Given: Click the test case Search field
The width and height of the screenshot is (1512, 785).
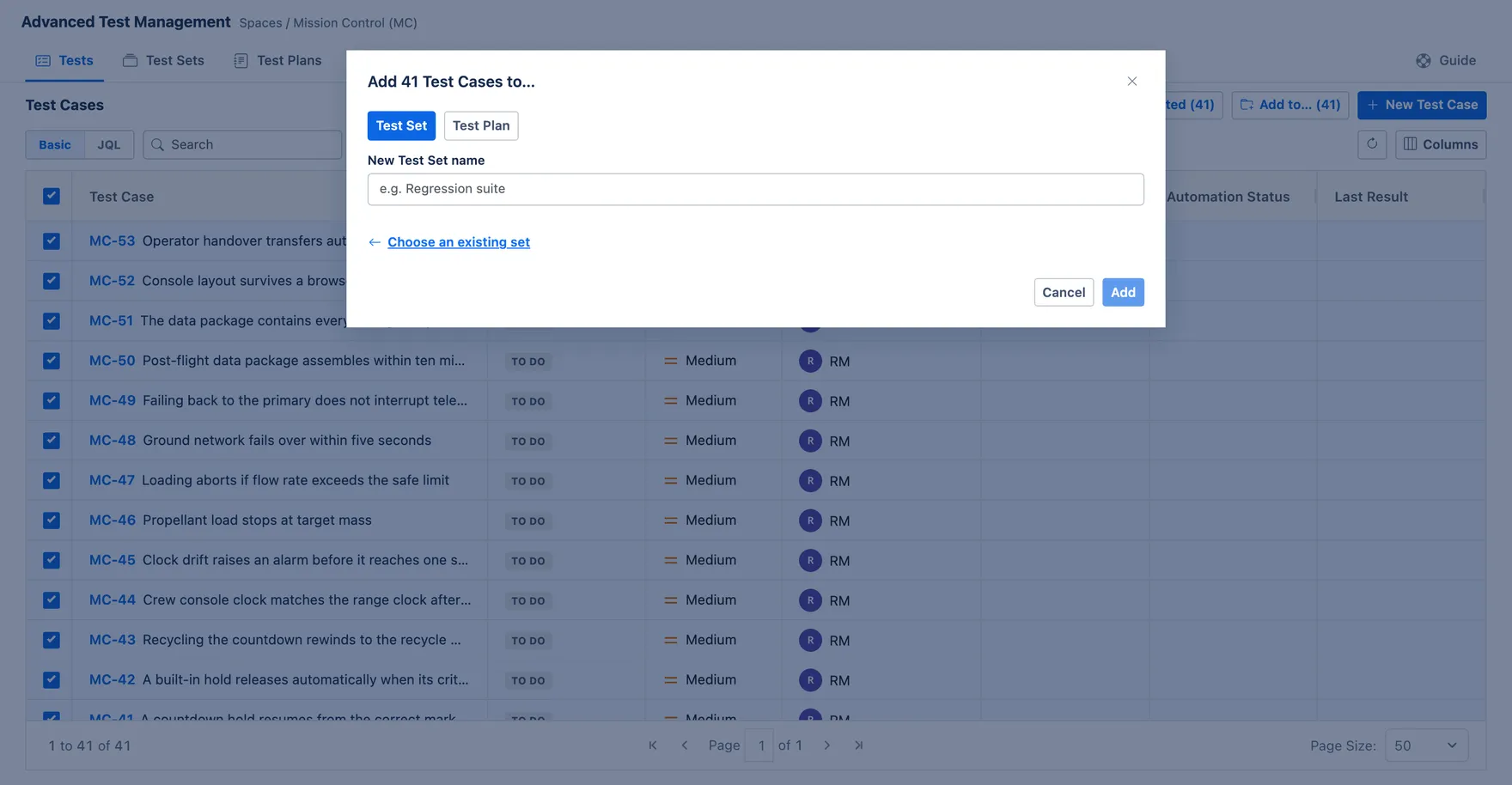Looking at the screenshot, I should tap(242, 144).
